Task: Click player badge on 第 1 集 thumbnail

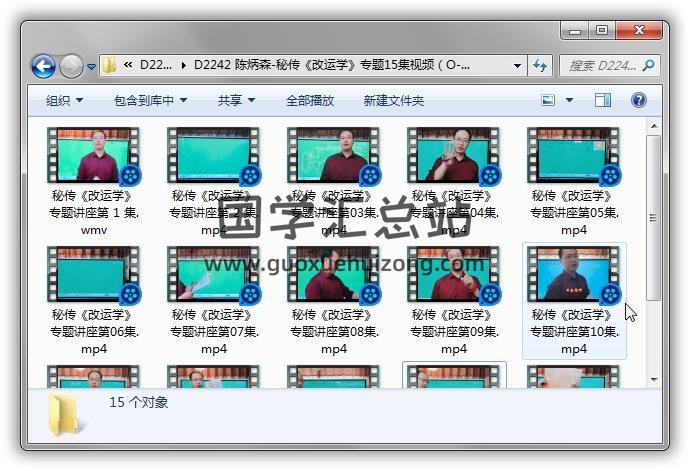Action: click(x=130, y=176)
